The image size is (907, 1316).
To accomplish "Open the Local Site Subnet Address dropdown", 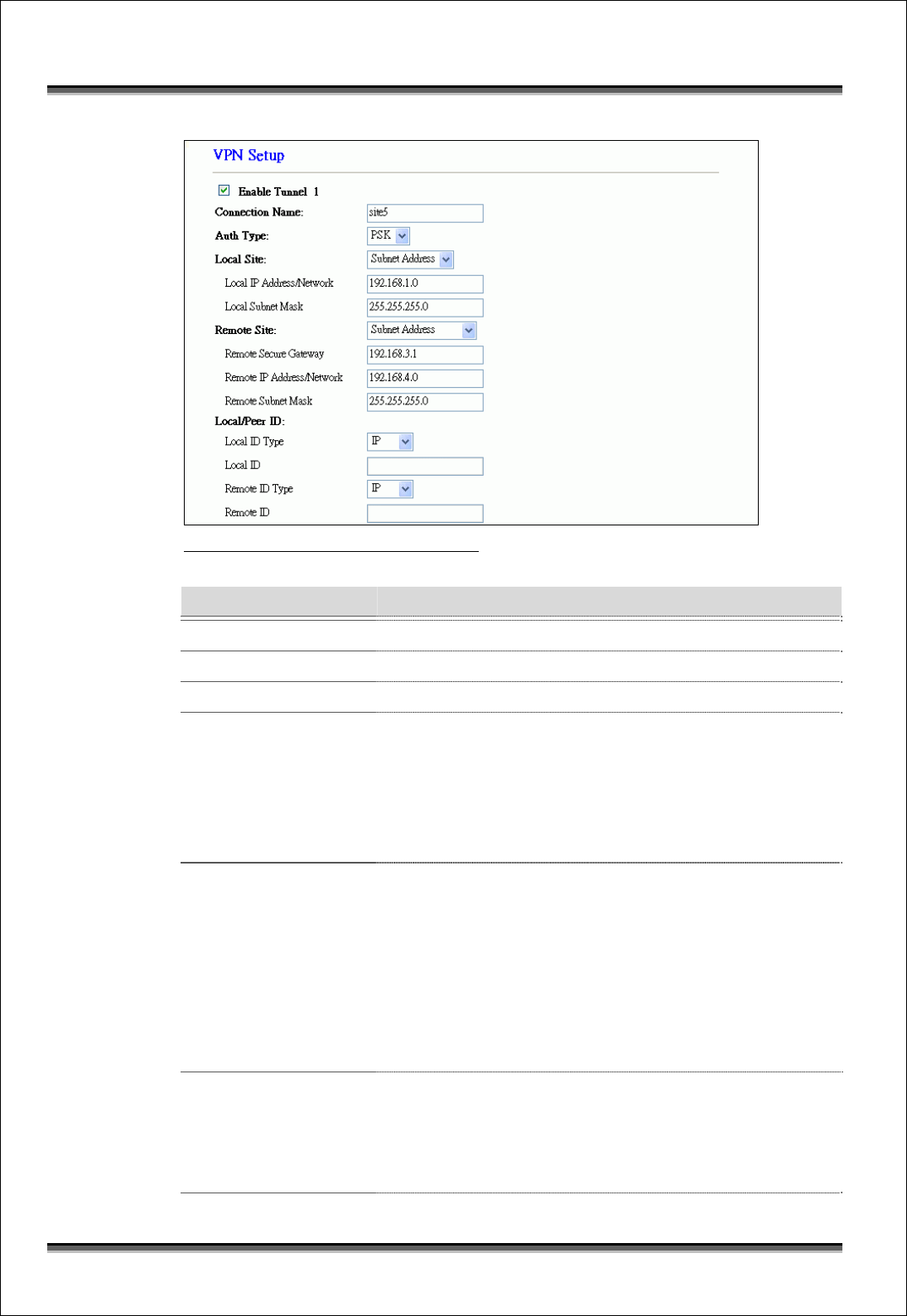I will pyautogui.click(x=411, y=259).
